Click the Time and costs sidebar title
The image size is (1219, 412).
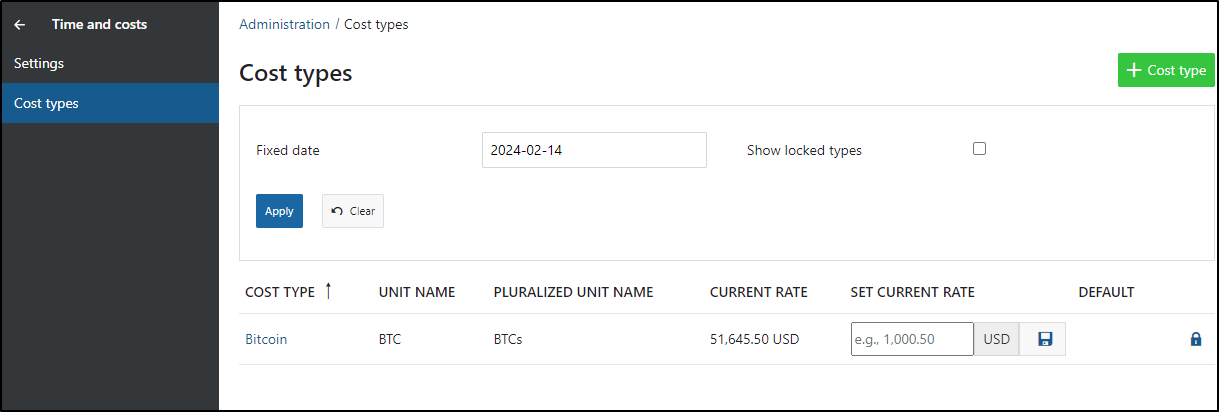[99, 24]
